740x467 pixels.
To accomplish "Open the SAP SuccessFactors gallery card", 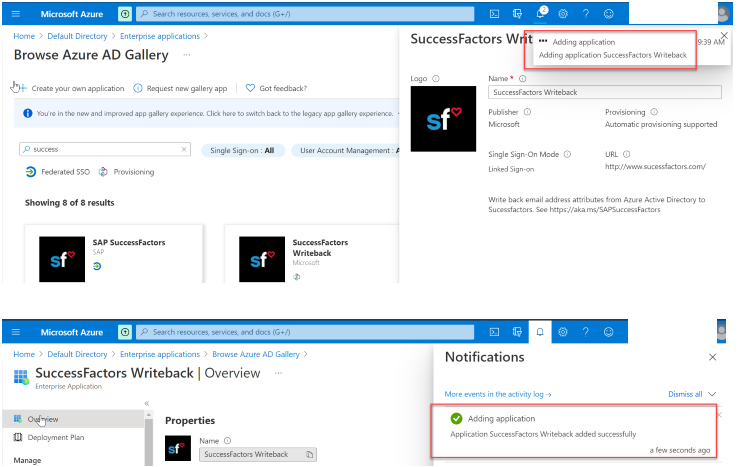I will [114, 254].
